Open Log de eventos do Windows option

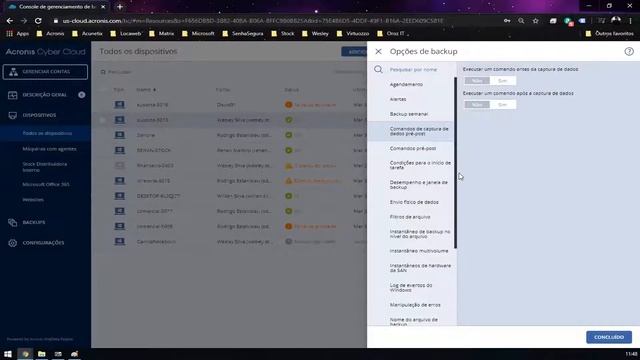pyautogui.click(x=411, y=287)
